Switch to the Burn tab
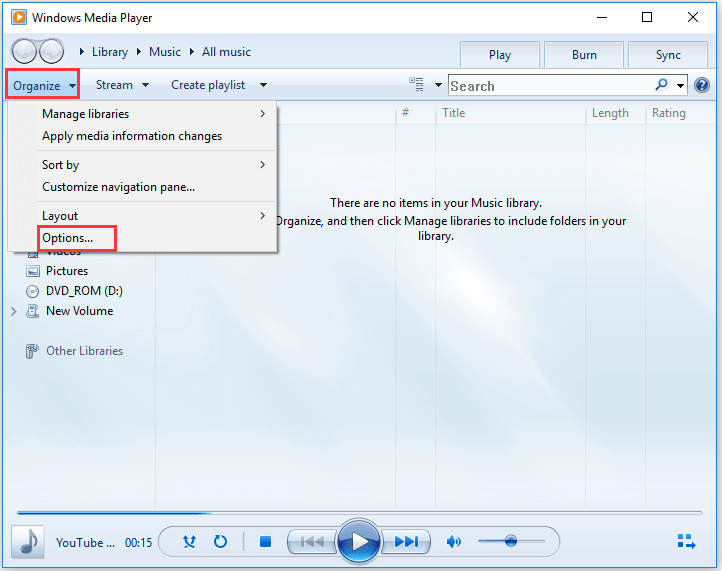722x571 pixels. click(x=584, y=55)
